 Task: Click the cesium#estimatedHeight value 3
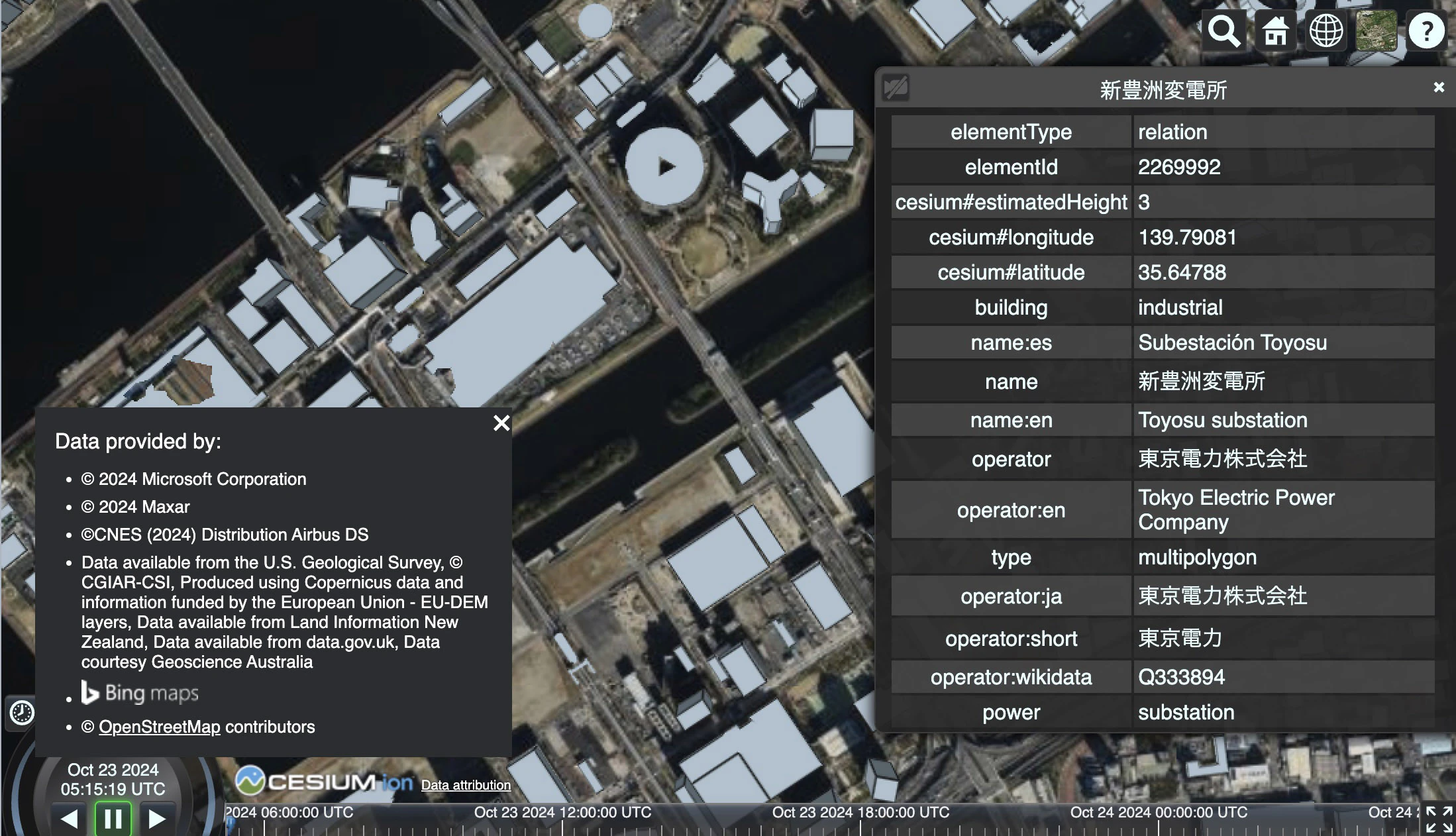pos(1144,202)
